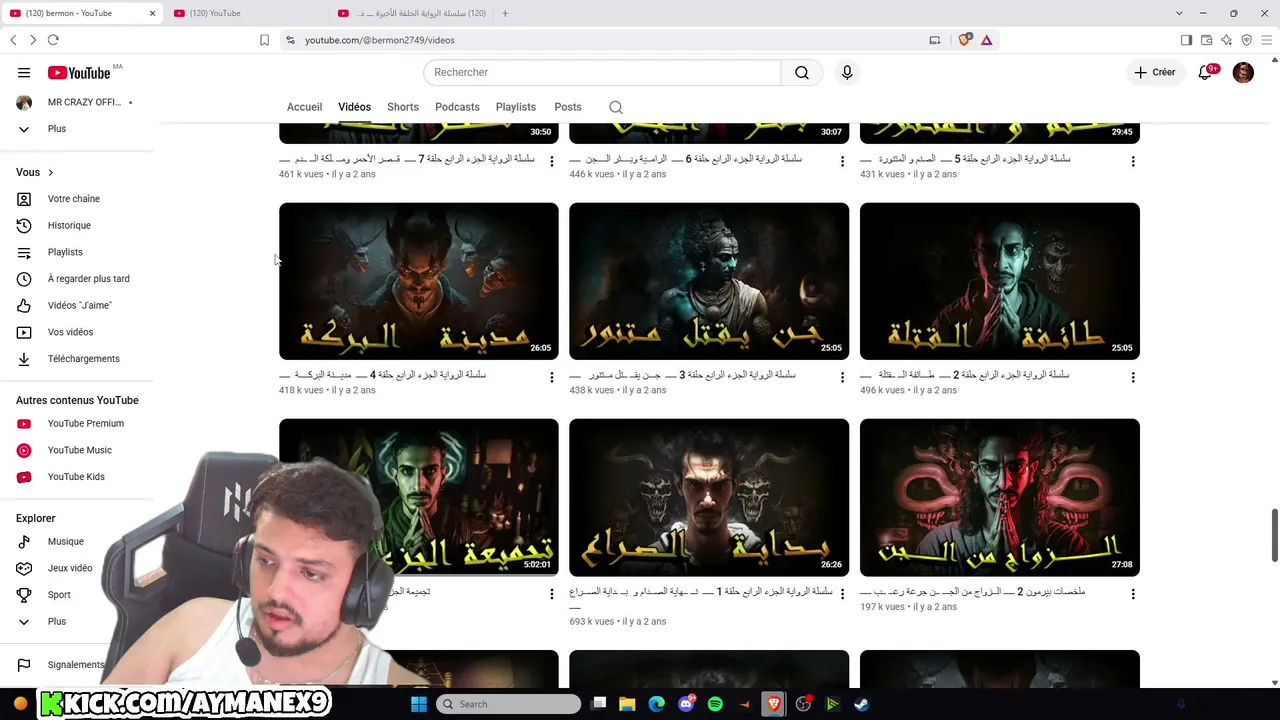Open Brave Leo AI assistant icon
The width and height of the screenshot is (1280, 720).
(1226, 40)
